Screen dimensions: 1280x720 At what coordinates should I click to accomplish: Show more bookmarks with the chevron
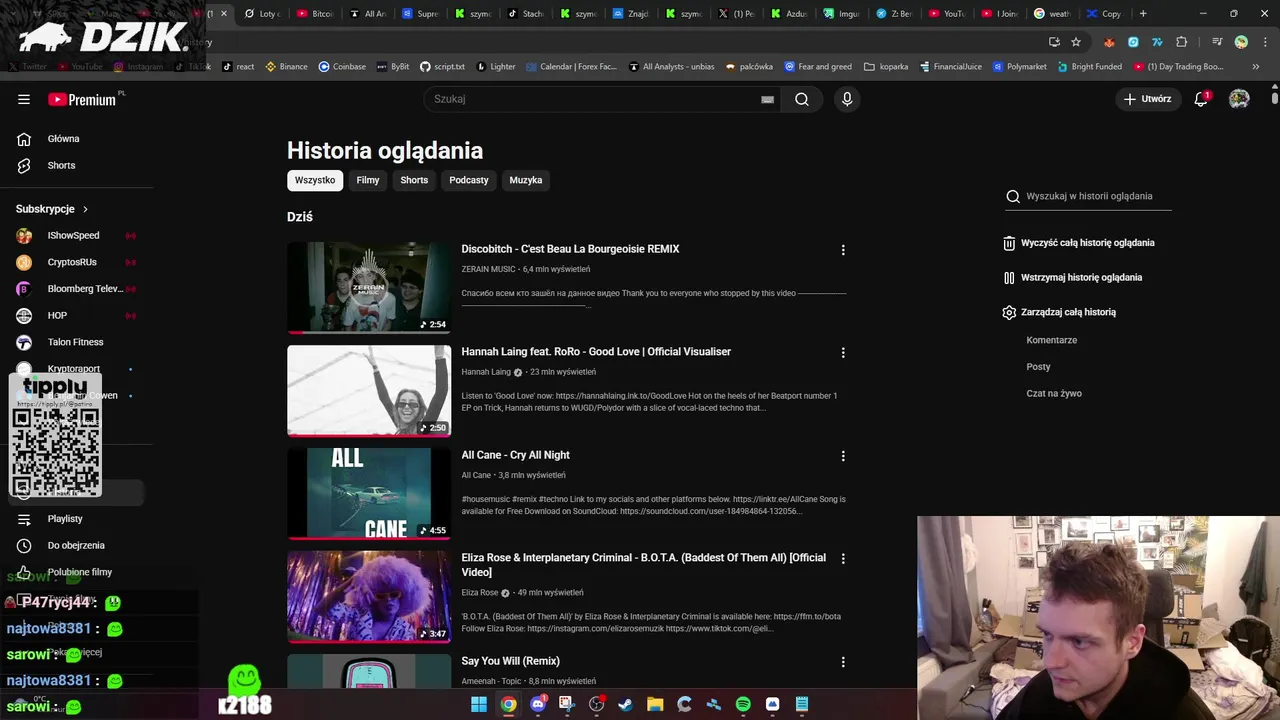point(1257,66)
